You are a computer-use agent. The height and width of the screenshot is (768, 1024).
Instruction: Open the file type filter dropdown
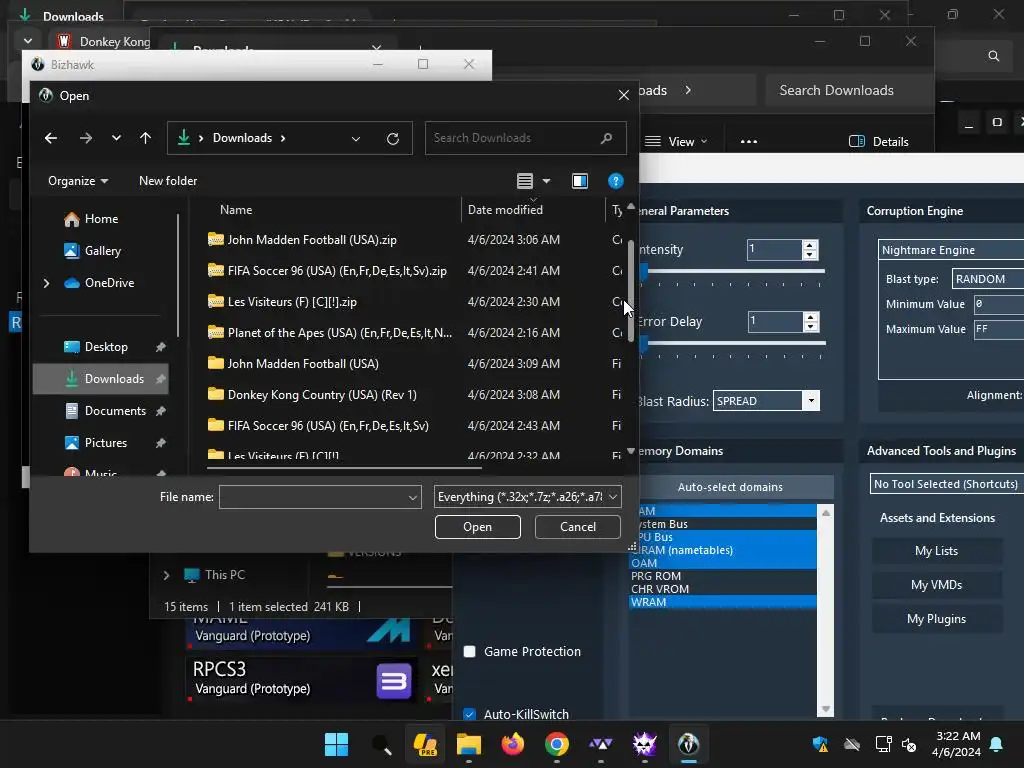(527, 497)
